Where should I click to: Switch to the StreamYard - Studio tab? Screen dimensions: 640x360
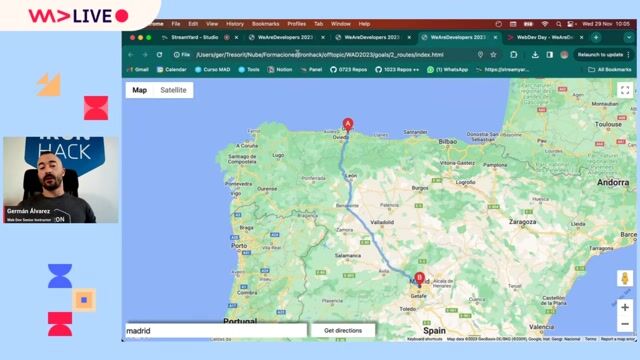pos(194,37)
